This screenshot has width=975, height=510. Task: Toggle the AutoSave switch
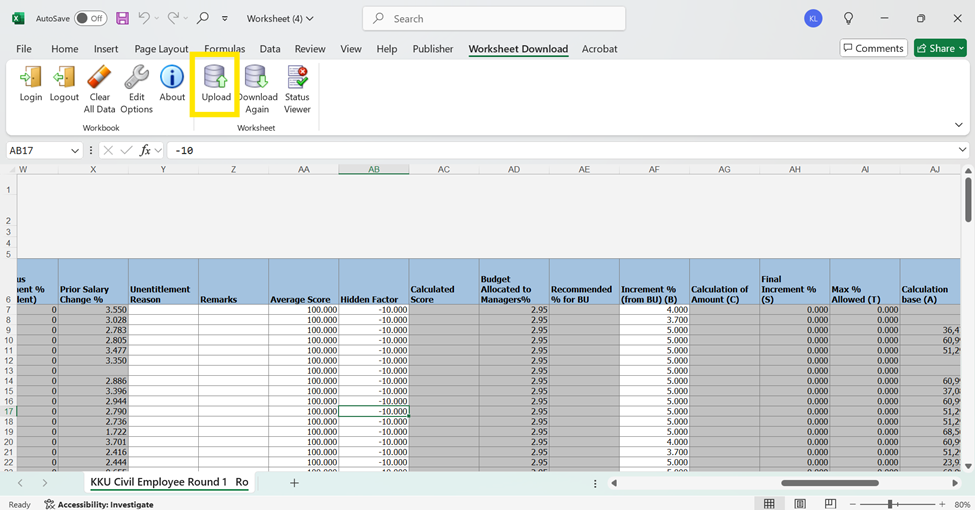[90, 18]
